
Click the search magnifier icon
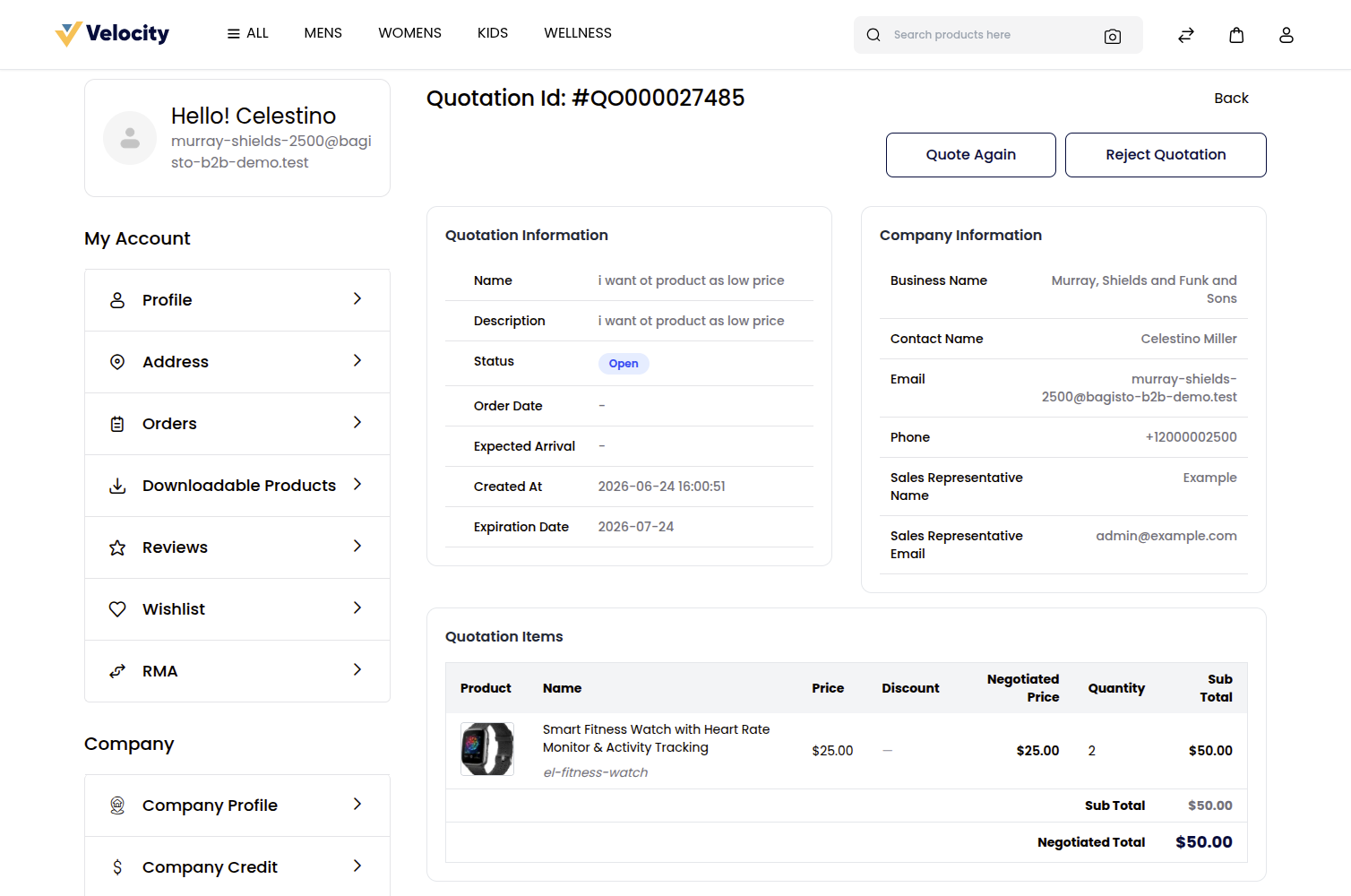(873, 35)
